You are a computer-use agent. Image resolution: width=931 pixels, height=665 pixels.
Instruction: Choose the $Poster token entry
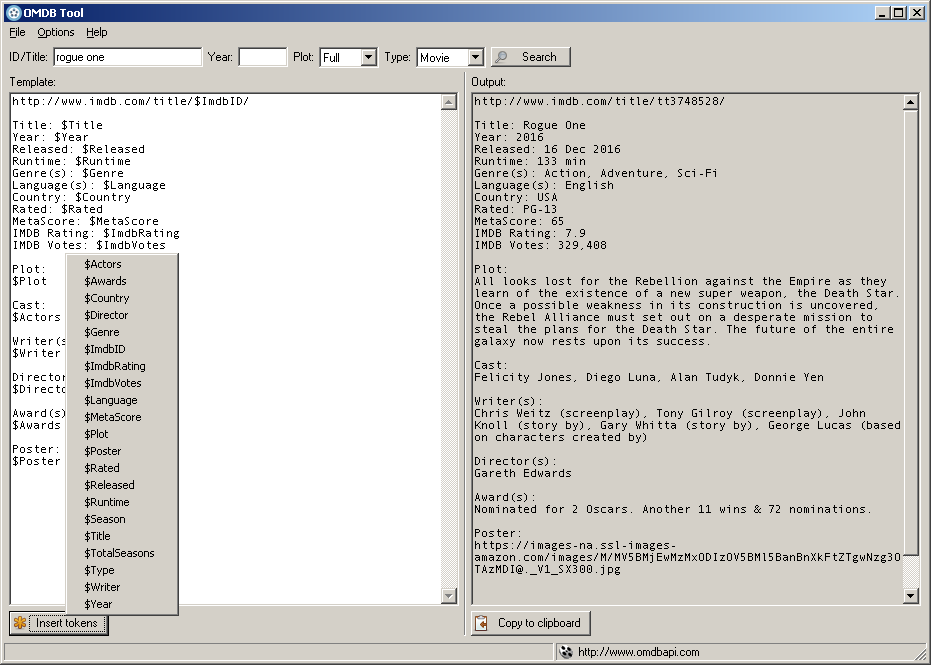(122, 451)
